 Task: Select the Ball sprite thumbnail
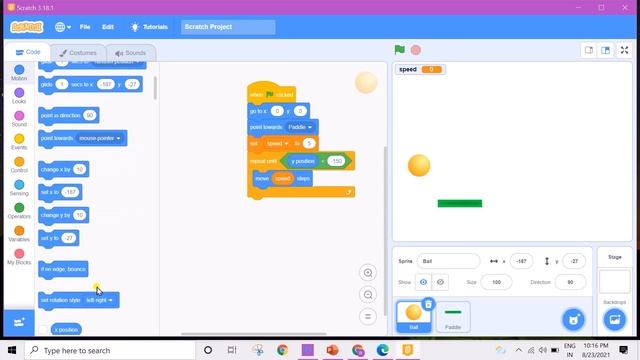[413, 317]
